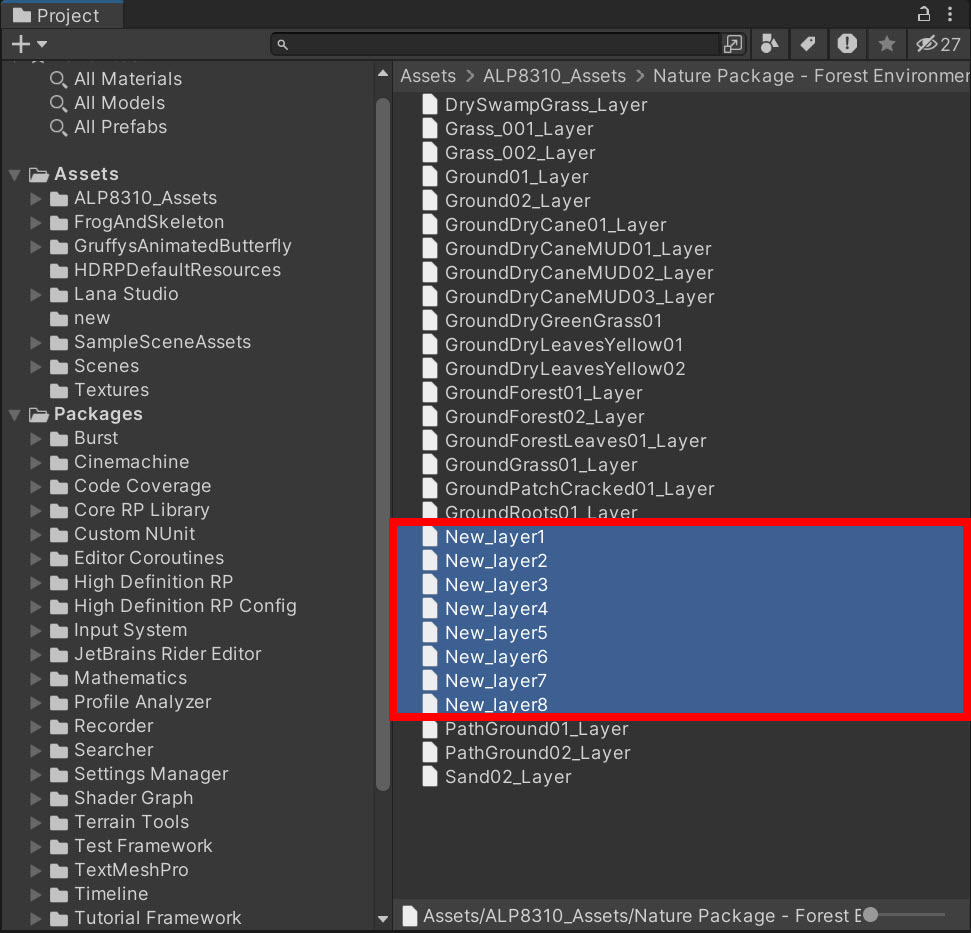Expand the GruffysAnimatedButterfly folder
This screenshot has width=971, height=933.
coord(35,247)
